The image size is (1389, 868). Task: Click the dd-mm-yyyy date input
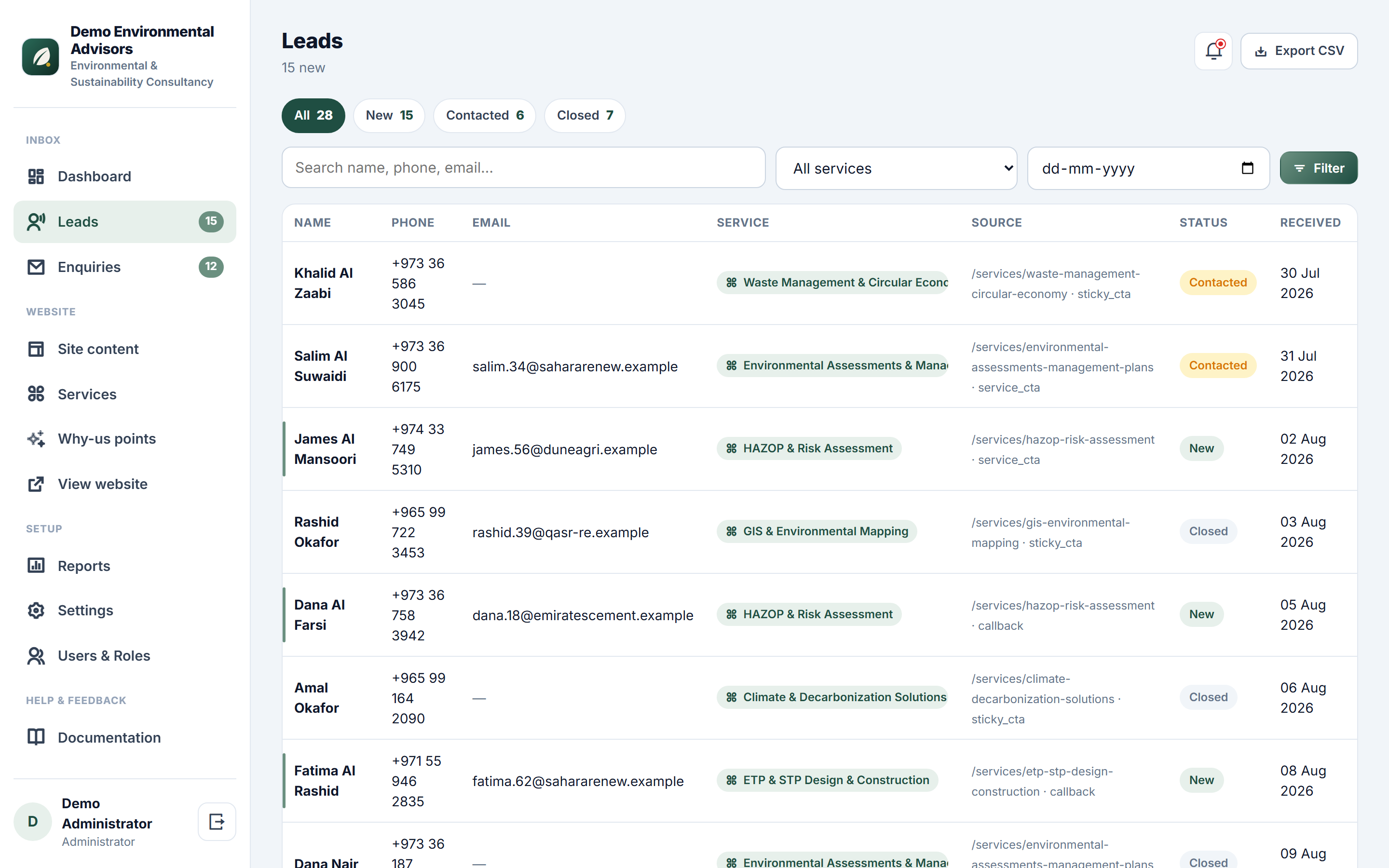point(1148,168)
